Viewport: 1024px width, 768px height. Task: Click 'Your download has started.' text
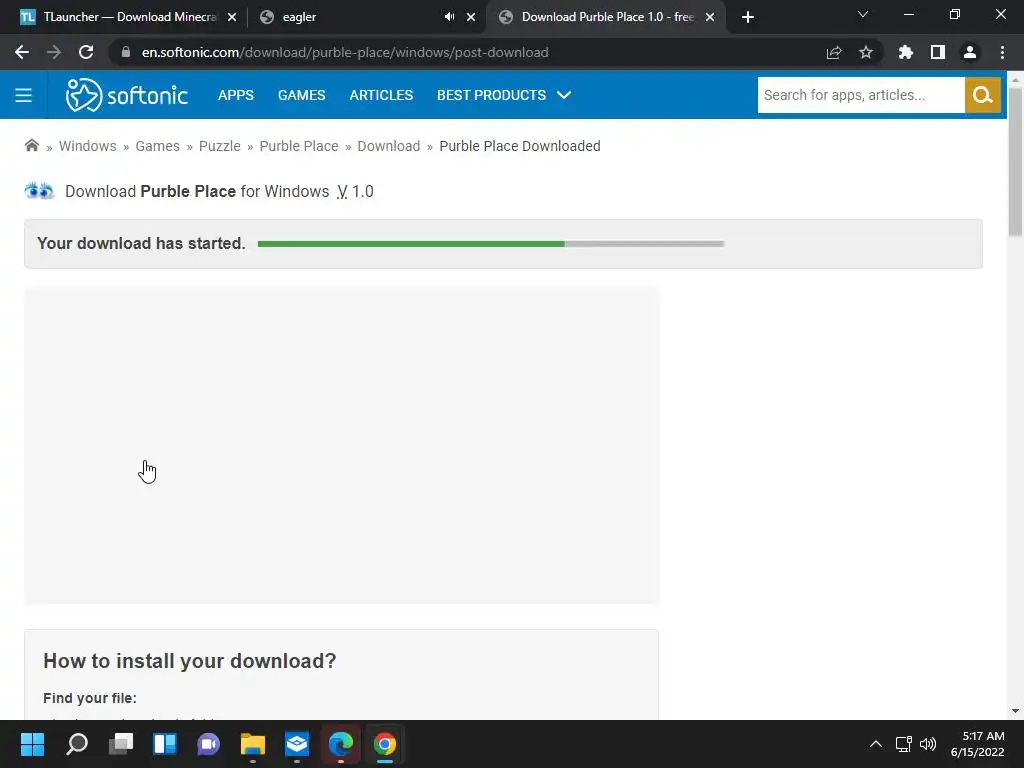pos(141,244)
